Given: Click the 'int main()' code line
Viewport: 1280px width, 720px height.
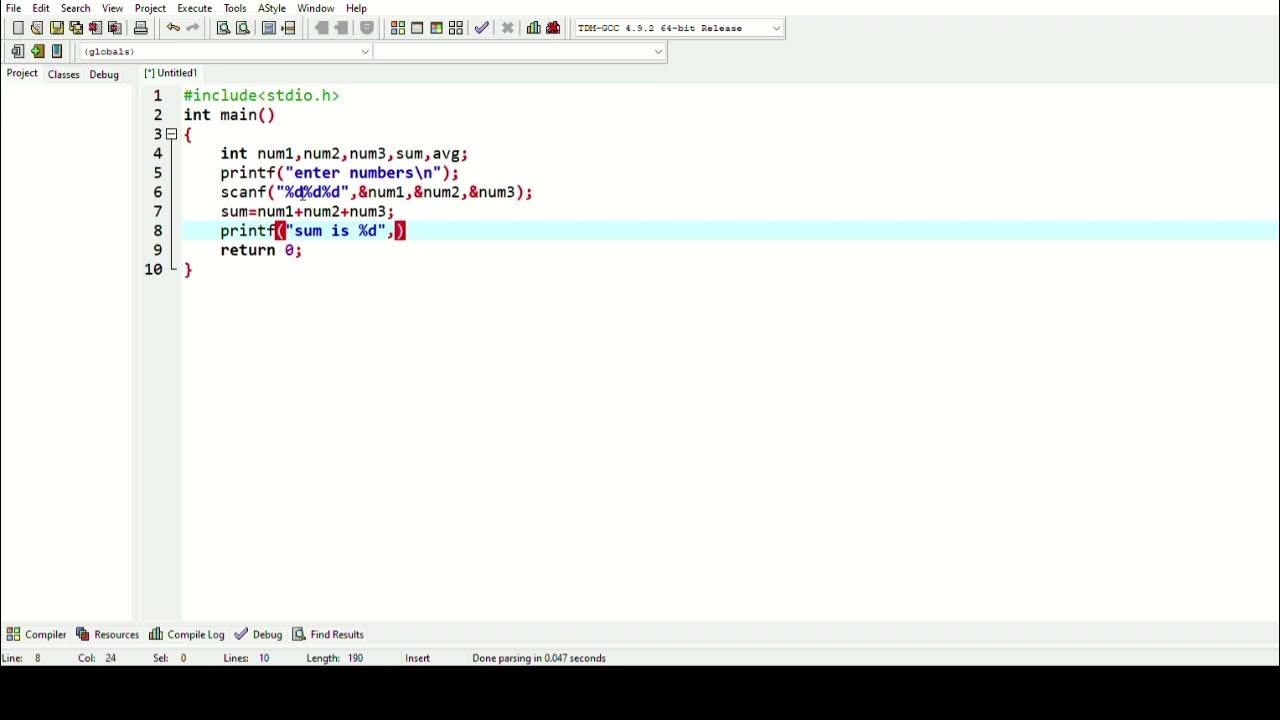Looking at the screenshot, I should pyautogui.click(x=229, y=115).
